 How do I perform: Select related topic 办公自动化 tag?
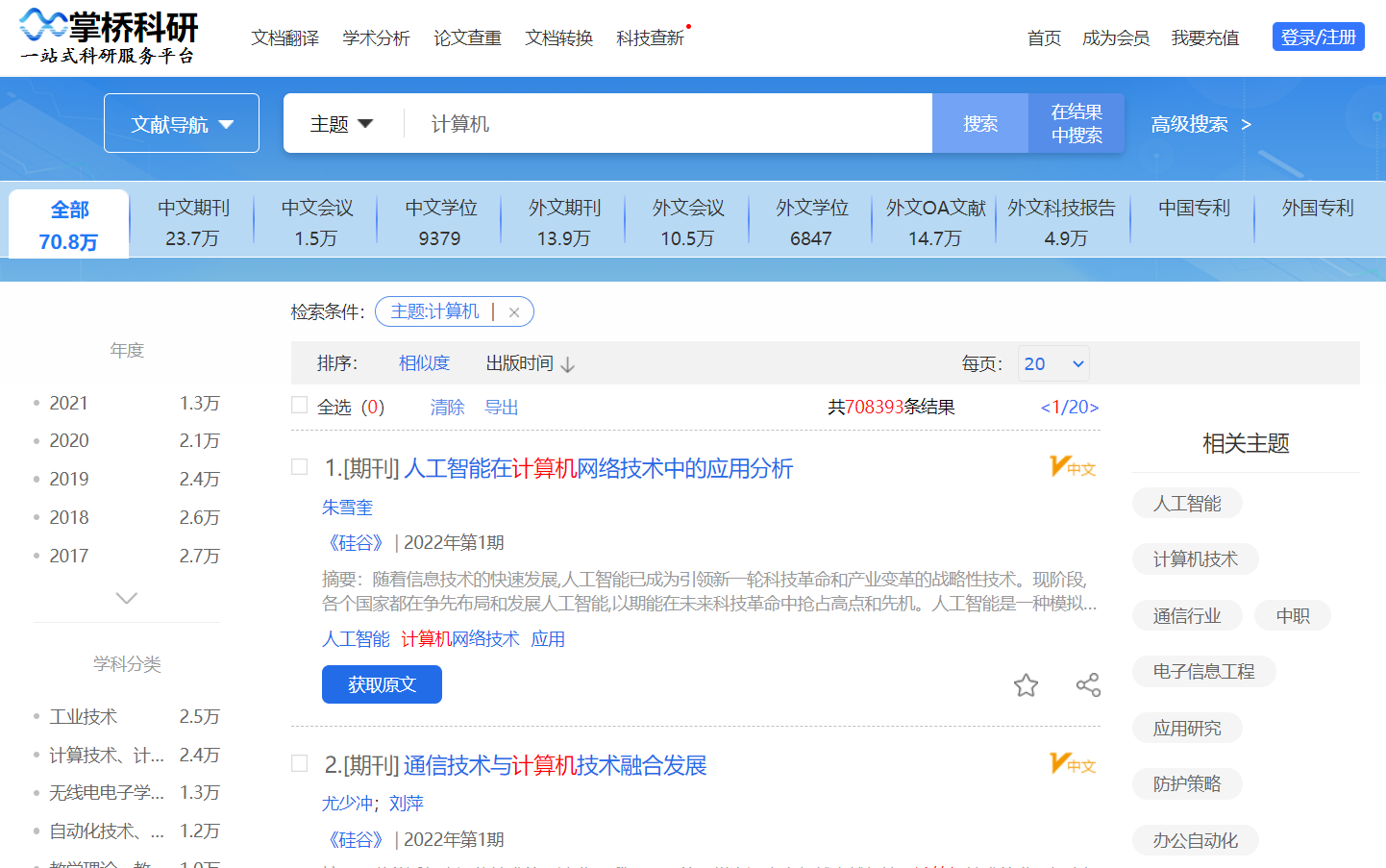[x=1196, y=840]
